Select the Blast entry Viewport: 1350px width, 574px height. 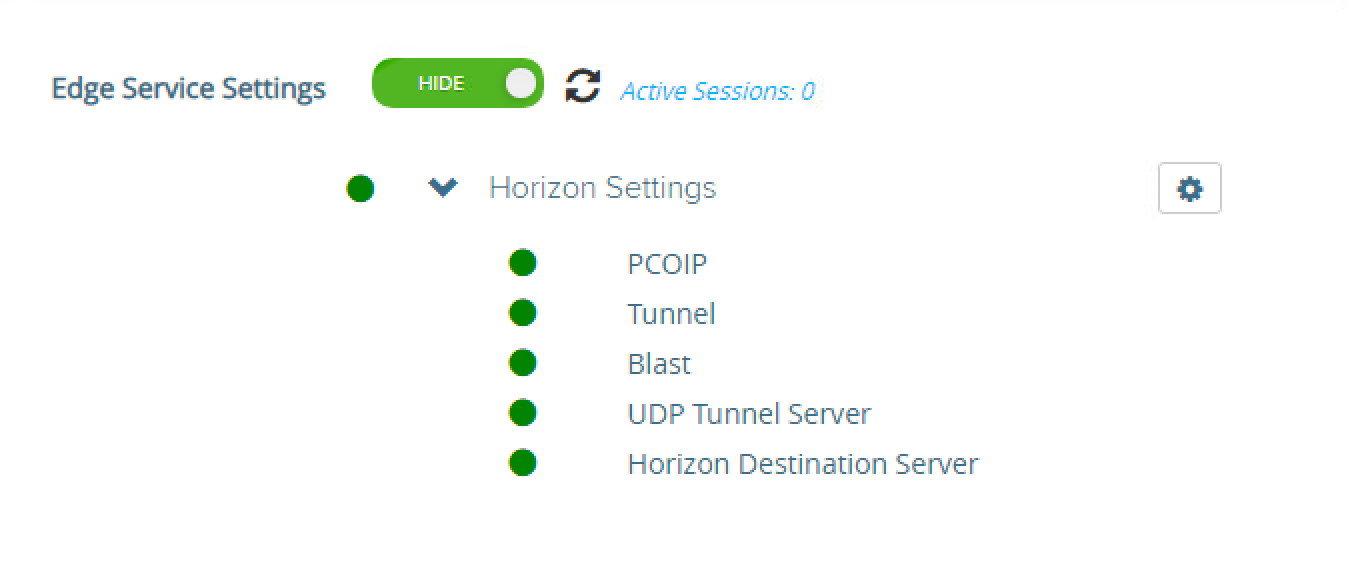(x=659, y=364)
